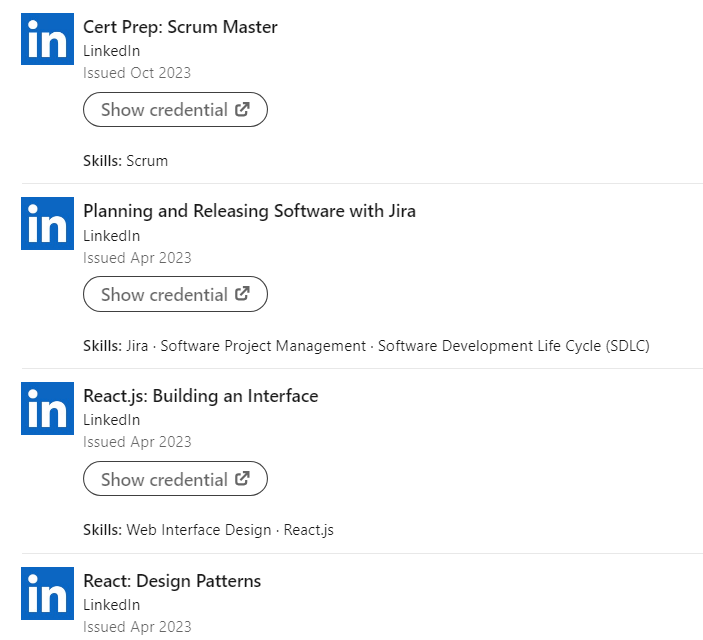Click LinkedIn logo beside Planning and Releasing Software
Image resolution: width=703 pixels, height=640 pixels.
click(47, 223)
